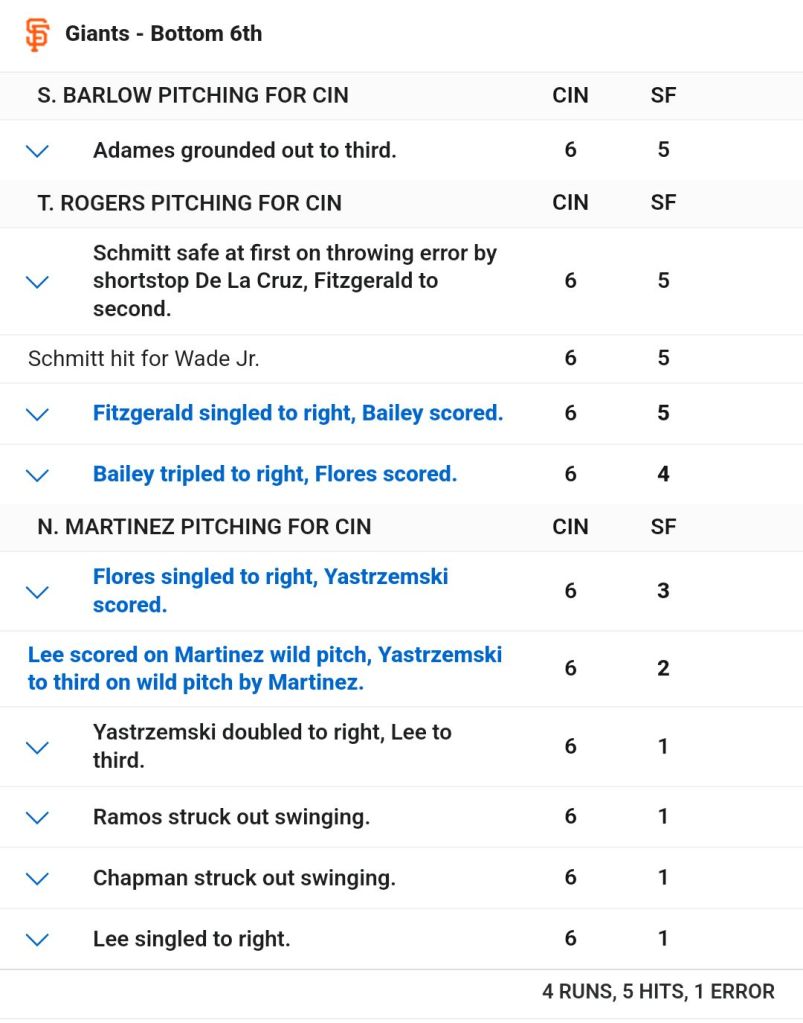Open the Fitzgerald singled, Bailey scored link
Viewport: 803px width, 1023px height.
[x=297, y=413]
